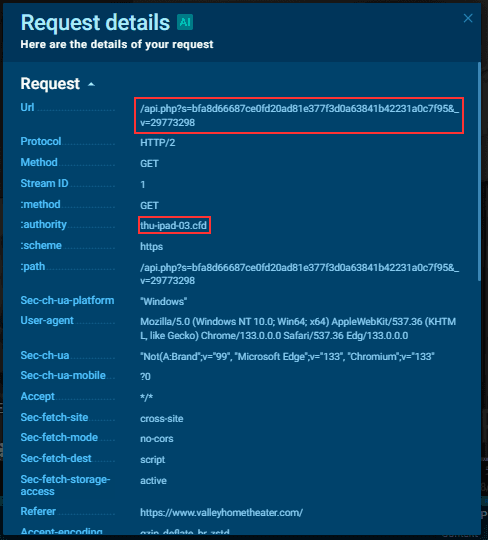The image size is (488, 540).
Task: Click the Url field label
Action: 27,107
